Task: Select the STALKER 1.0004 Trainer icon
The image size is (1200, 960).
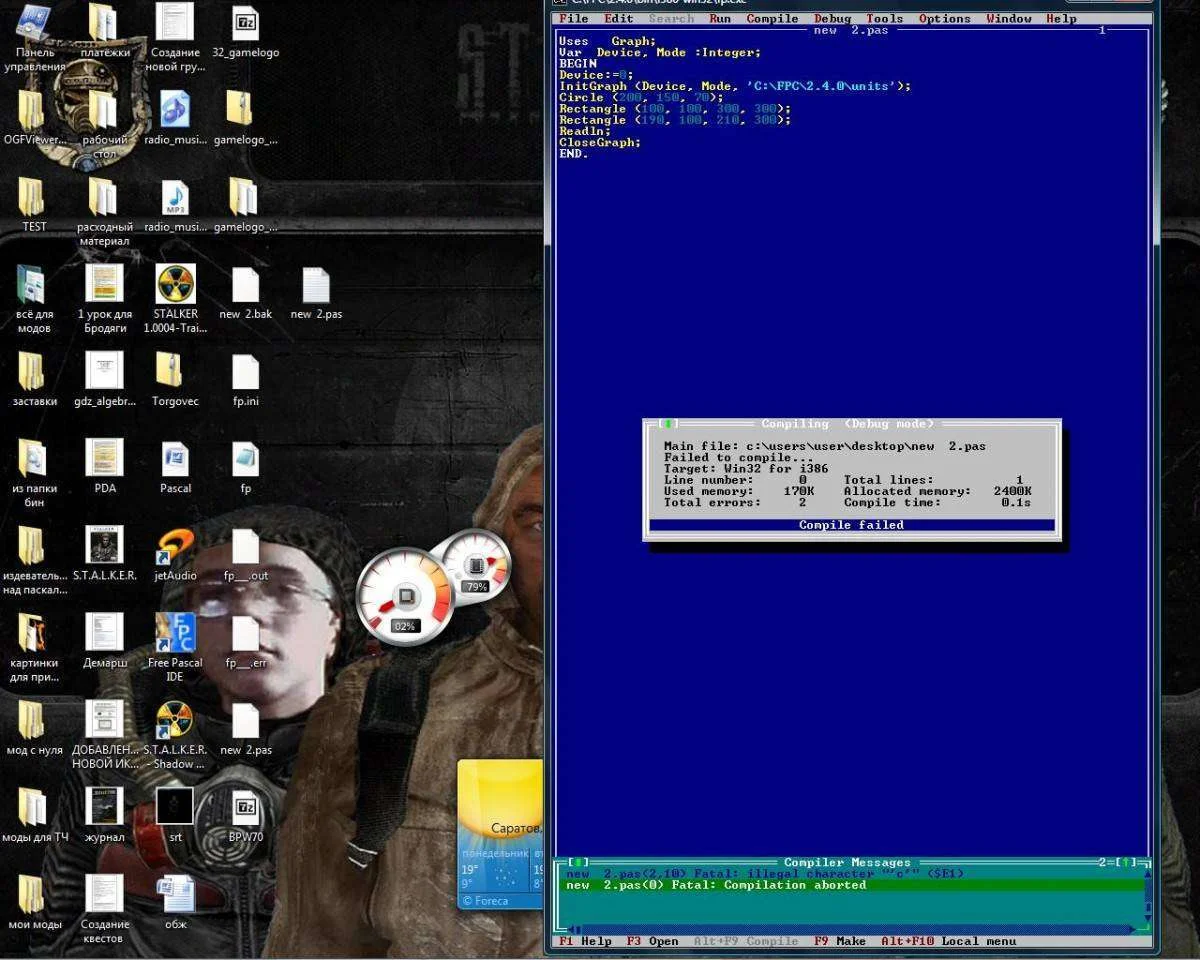Action: point(175,300)
